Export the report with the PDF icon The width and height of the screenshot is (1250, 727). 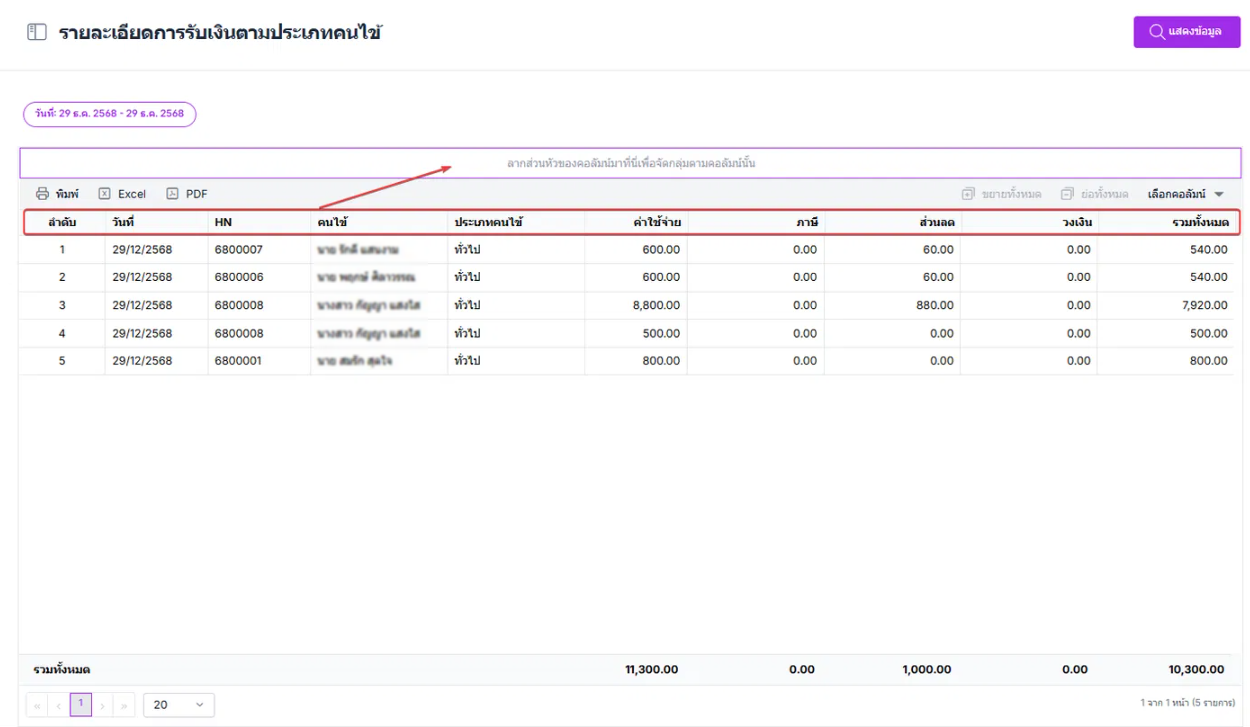(x=172, y=194)
